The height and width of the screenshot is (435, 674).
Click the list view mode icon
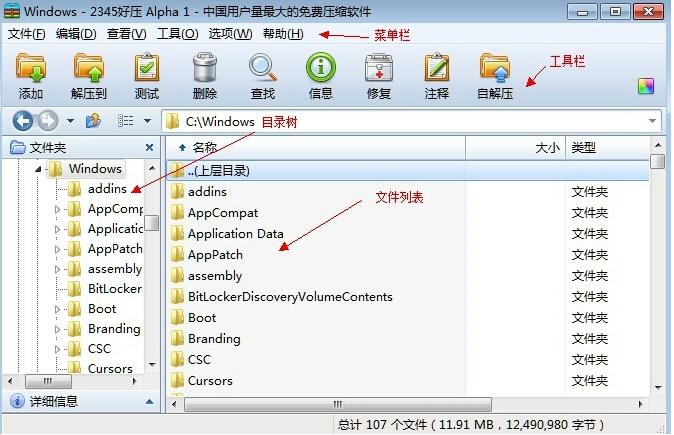tap(126, 121)
